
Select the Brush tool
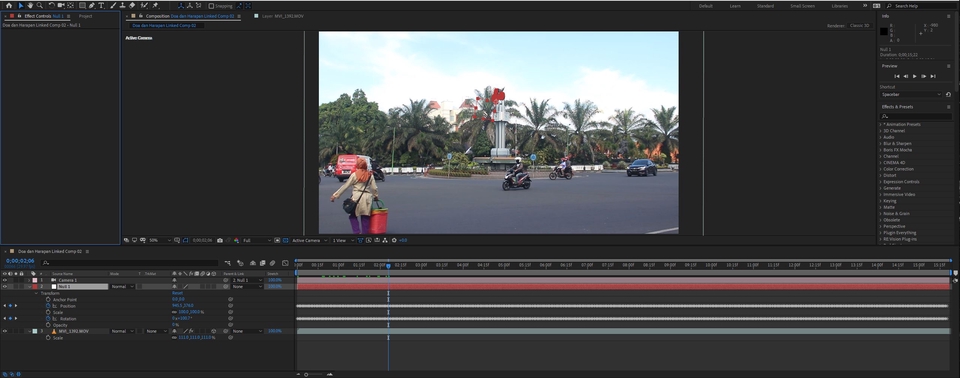click(113, 6)
